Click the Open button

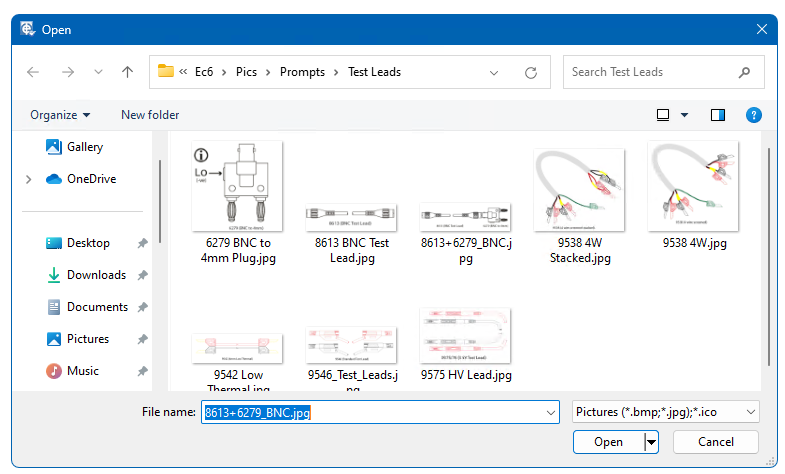pyautogui.click(x=608, y=442)
